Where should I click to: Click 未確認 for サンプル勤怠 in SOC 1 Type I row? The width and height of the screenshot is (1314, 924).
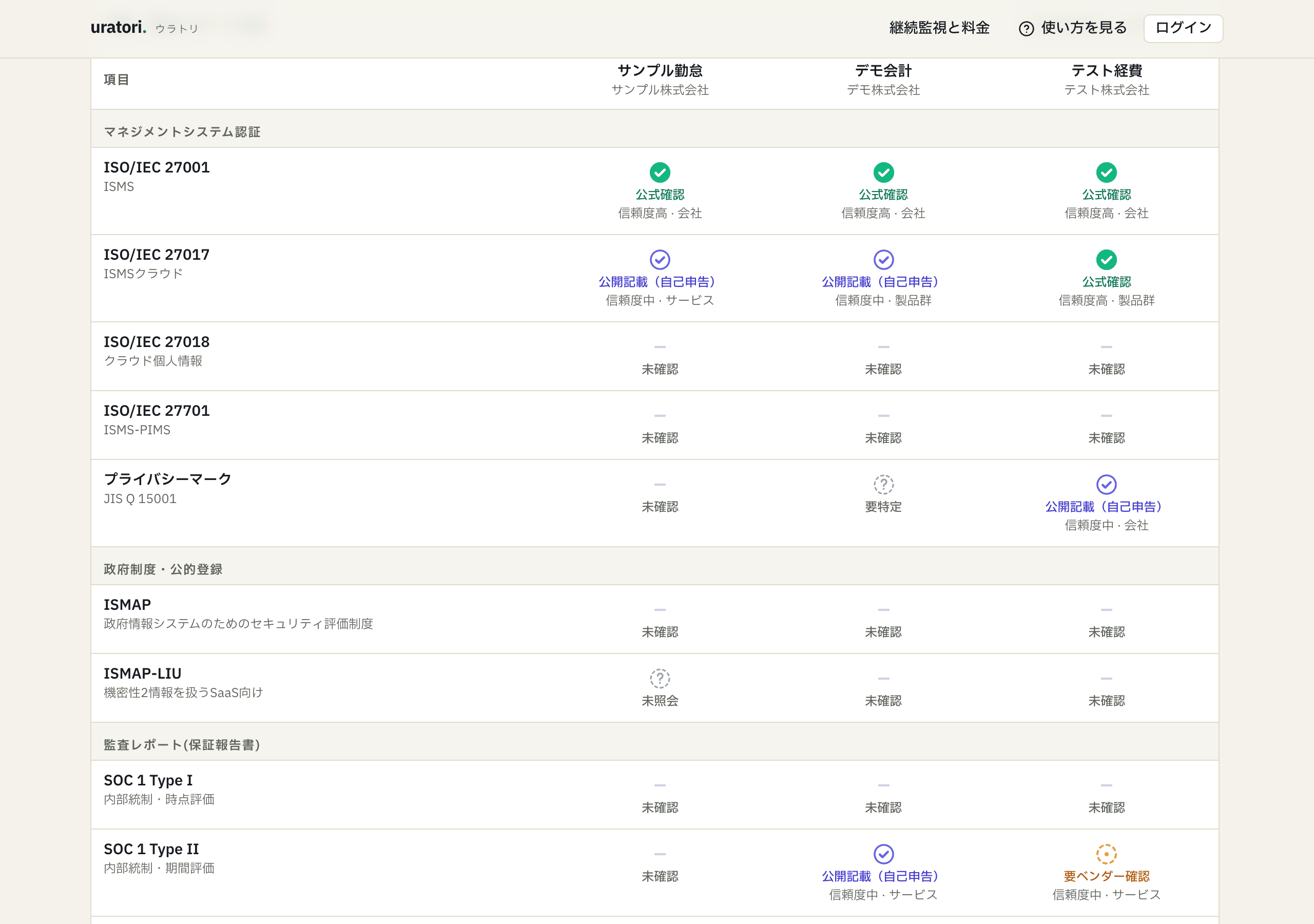[660, 808]
